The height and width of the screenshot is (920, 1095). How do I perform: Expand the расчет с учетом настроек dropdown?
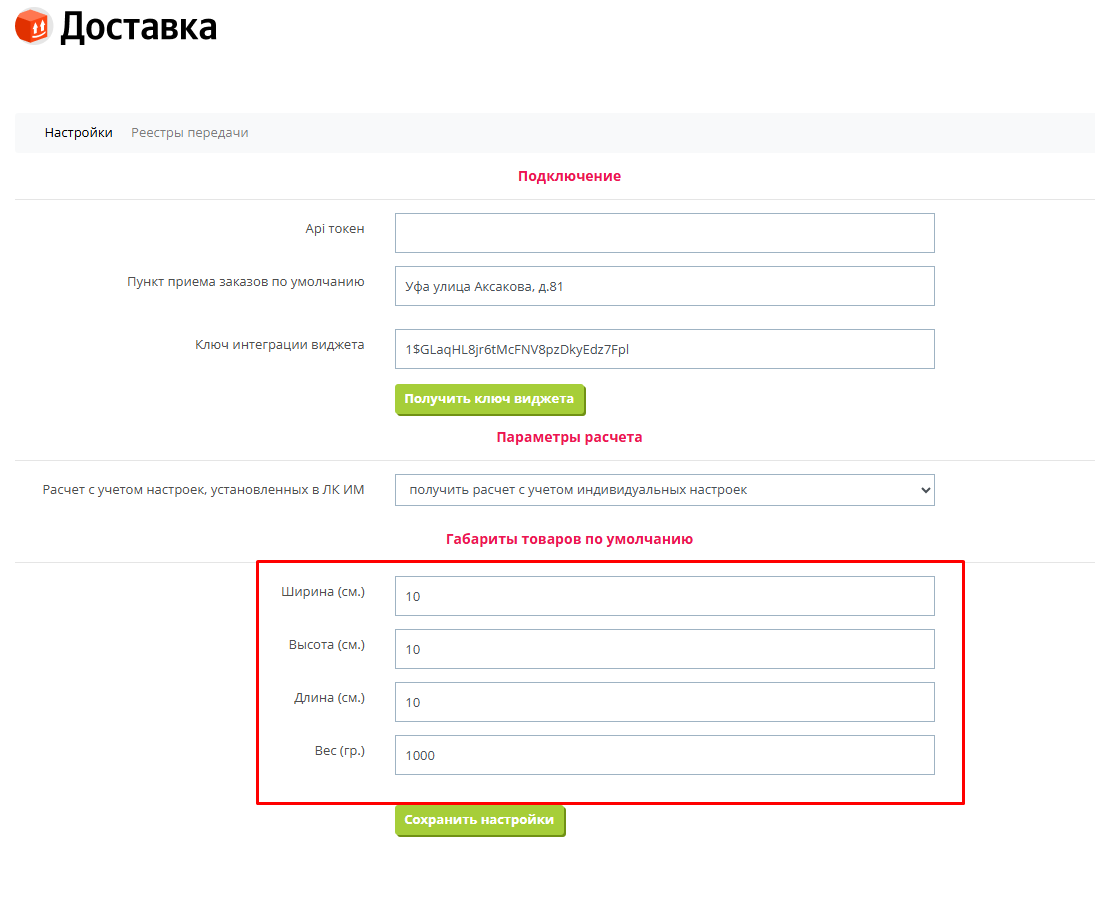(x=664, y=490)
